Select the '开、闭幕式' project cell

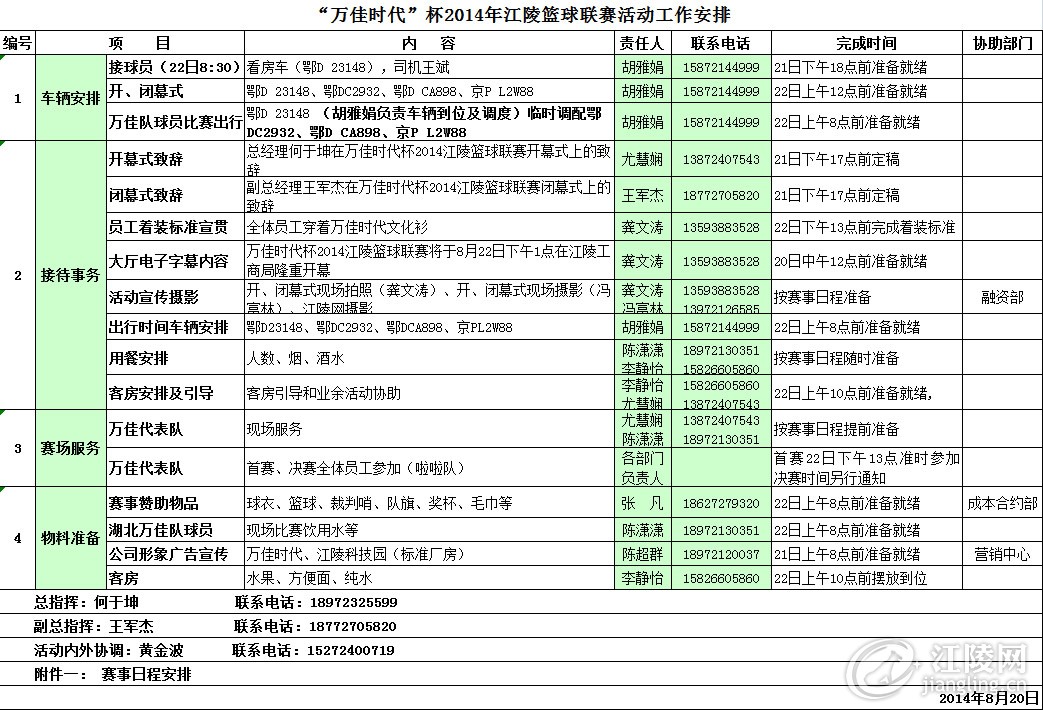tap(175, 90)
